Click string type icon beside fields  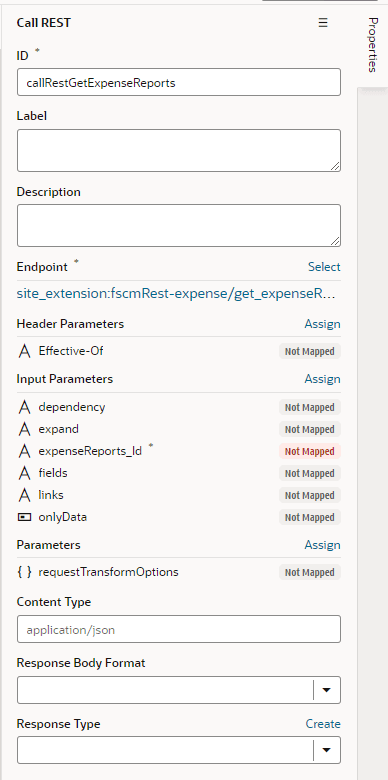click(24, 473)
